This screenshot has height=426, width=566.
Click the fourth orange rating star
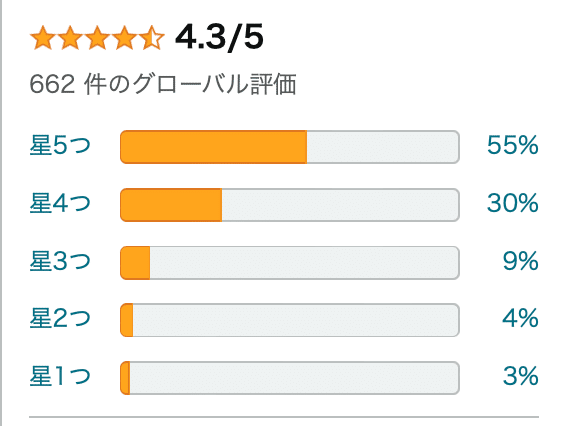pos(125,37)
